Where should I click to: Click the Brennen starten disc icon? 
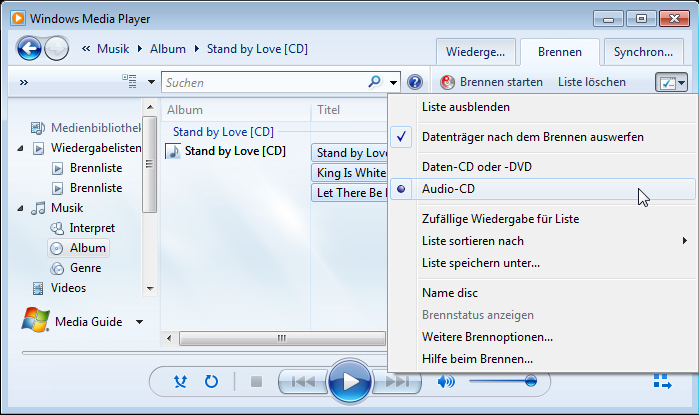click(447, 82)
